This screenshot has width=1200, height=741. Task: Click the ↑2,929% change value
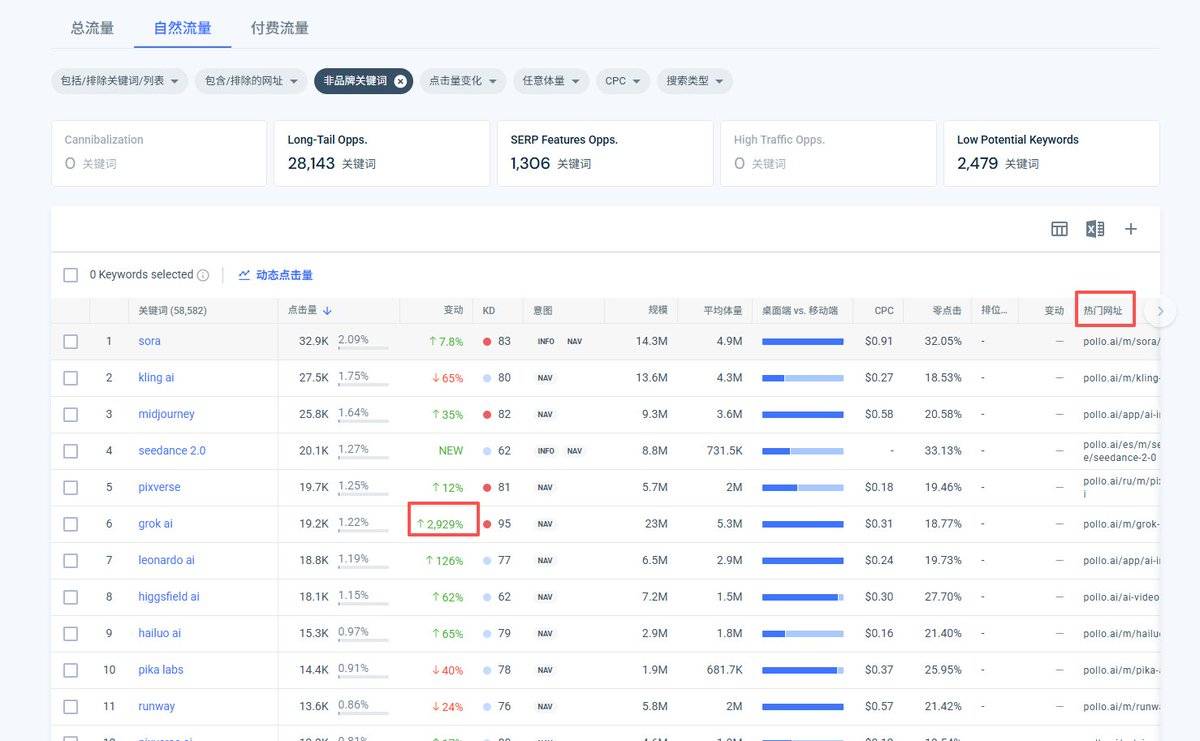[440, 524]
